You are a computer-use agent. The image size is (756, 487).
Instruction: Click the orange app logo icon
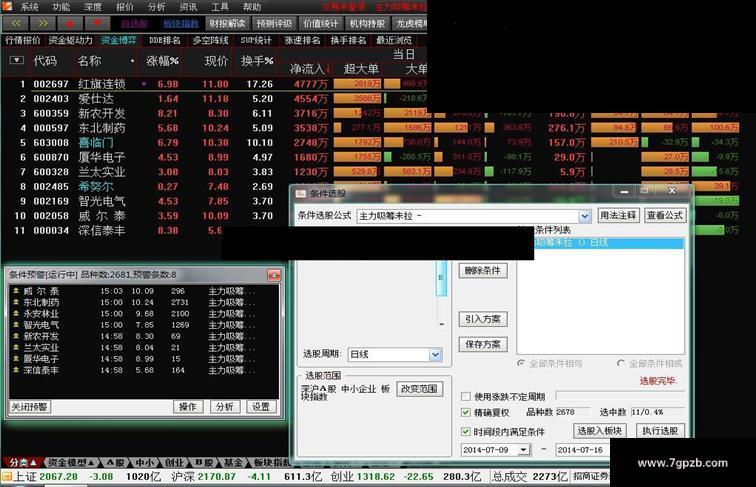click(x=7, y=6)
